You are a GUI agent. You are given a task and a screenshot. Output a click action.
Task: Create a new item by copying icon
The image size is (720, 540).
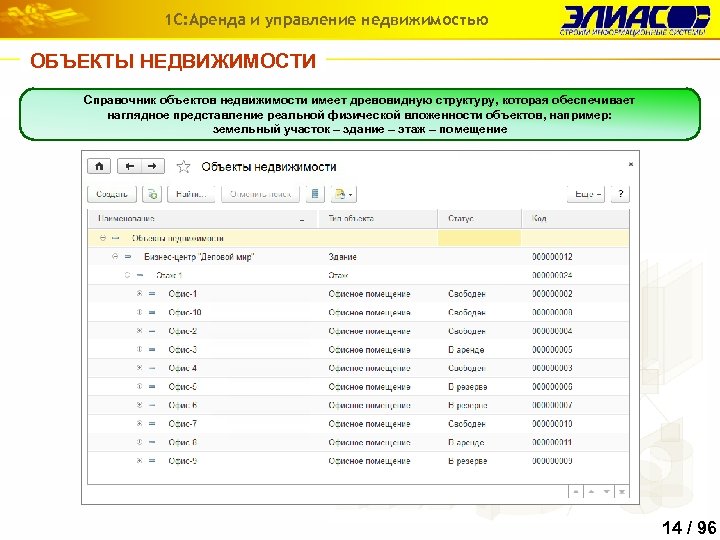click(152, 194)
